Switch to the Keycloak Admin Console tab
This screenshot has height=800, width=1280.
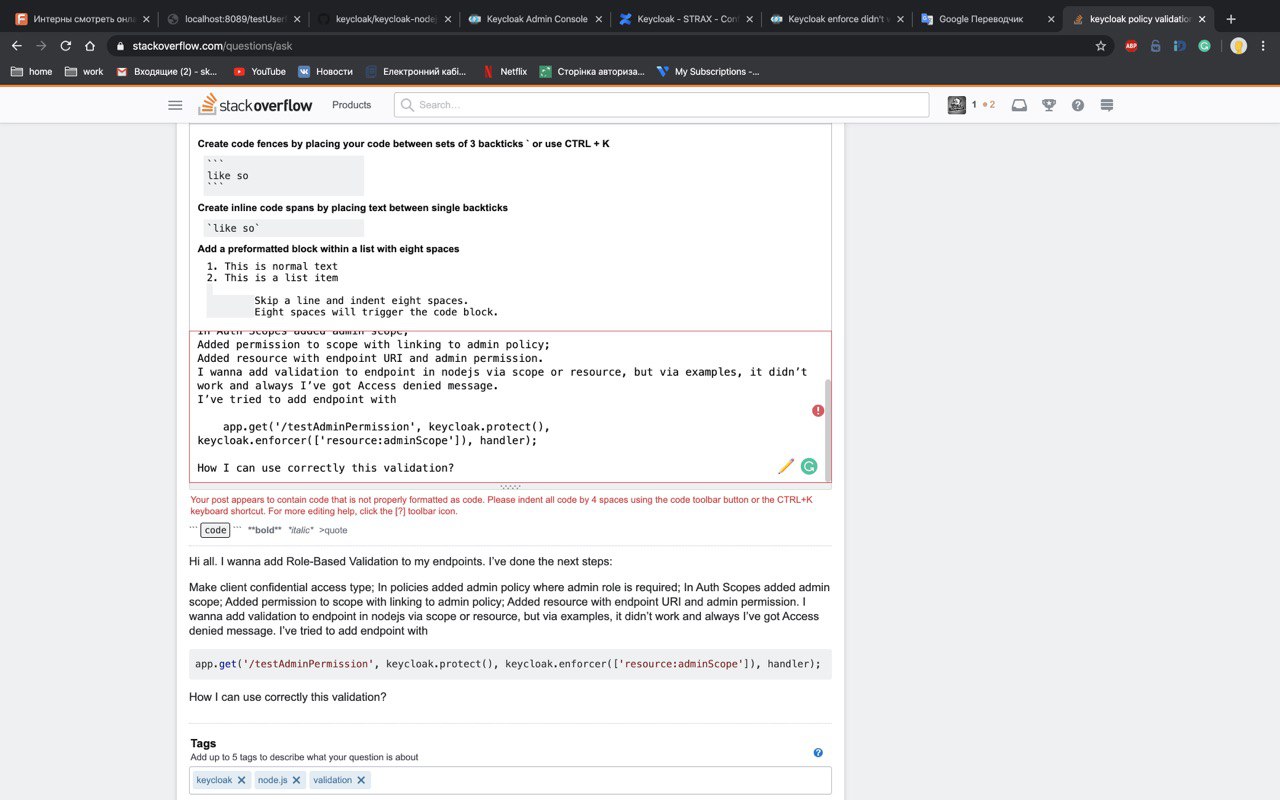click(536, 19)
